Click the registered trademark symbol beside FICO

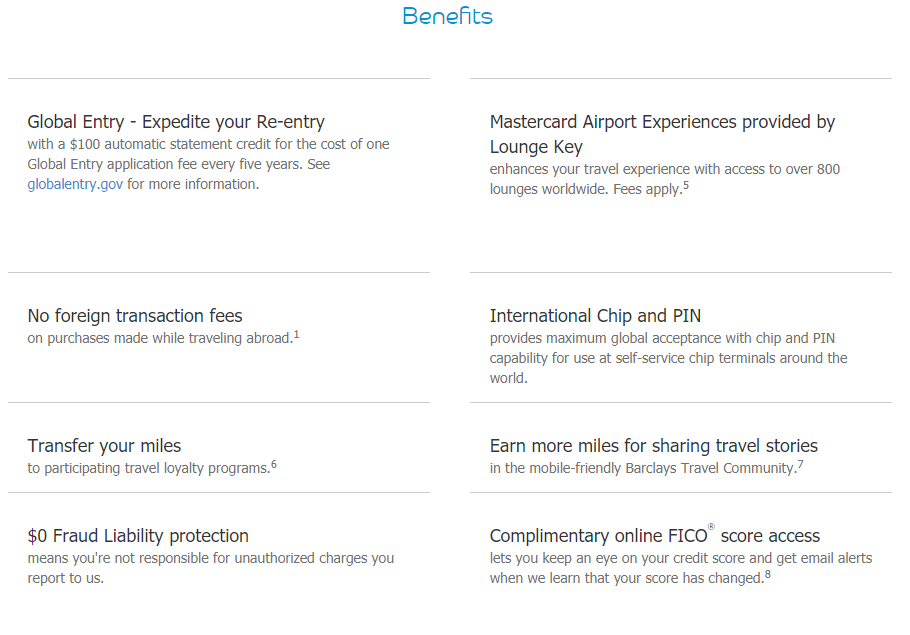click(x=713, y=527)
